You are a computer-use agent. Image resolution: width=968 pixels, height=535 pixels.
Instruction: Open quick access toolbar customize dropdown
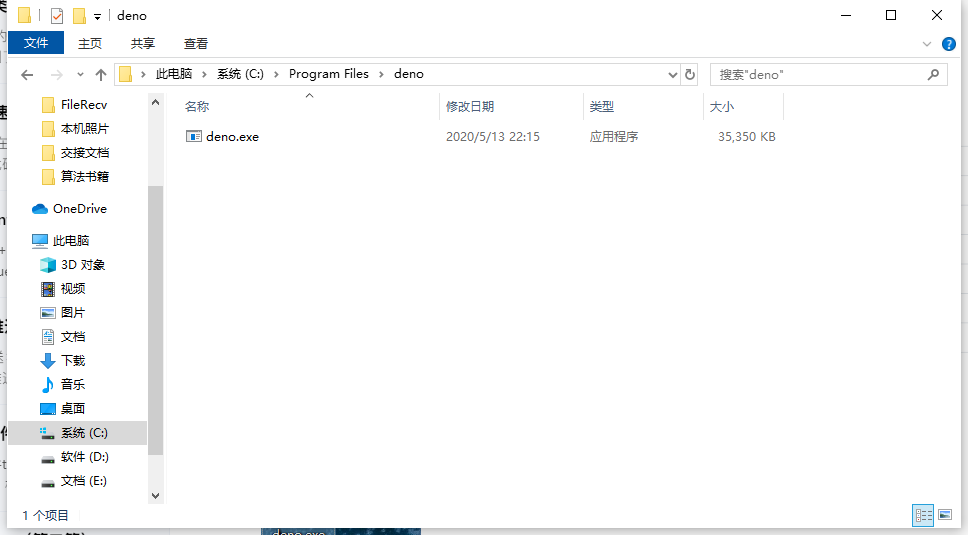pyautogui.click(x=97, y=17)
